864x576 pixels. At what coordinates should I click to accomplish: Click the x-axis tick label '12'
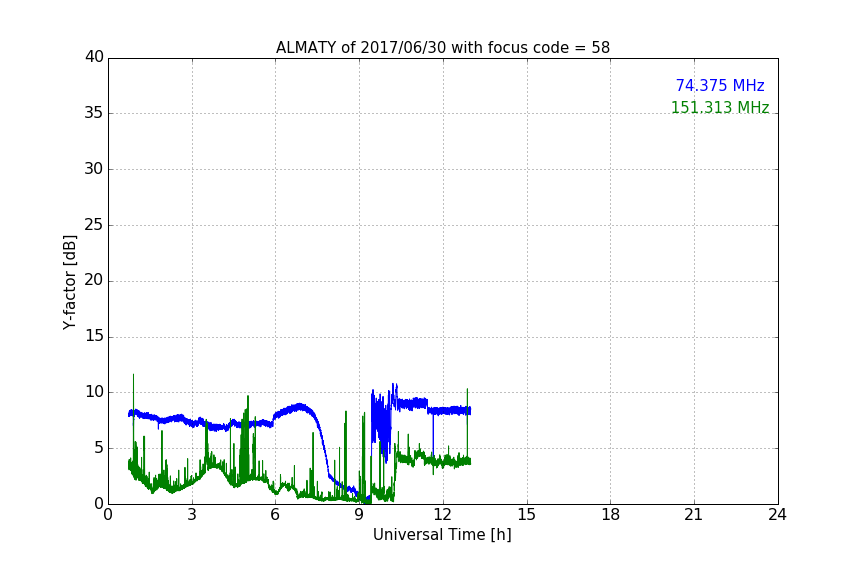(x=443, y=515)
